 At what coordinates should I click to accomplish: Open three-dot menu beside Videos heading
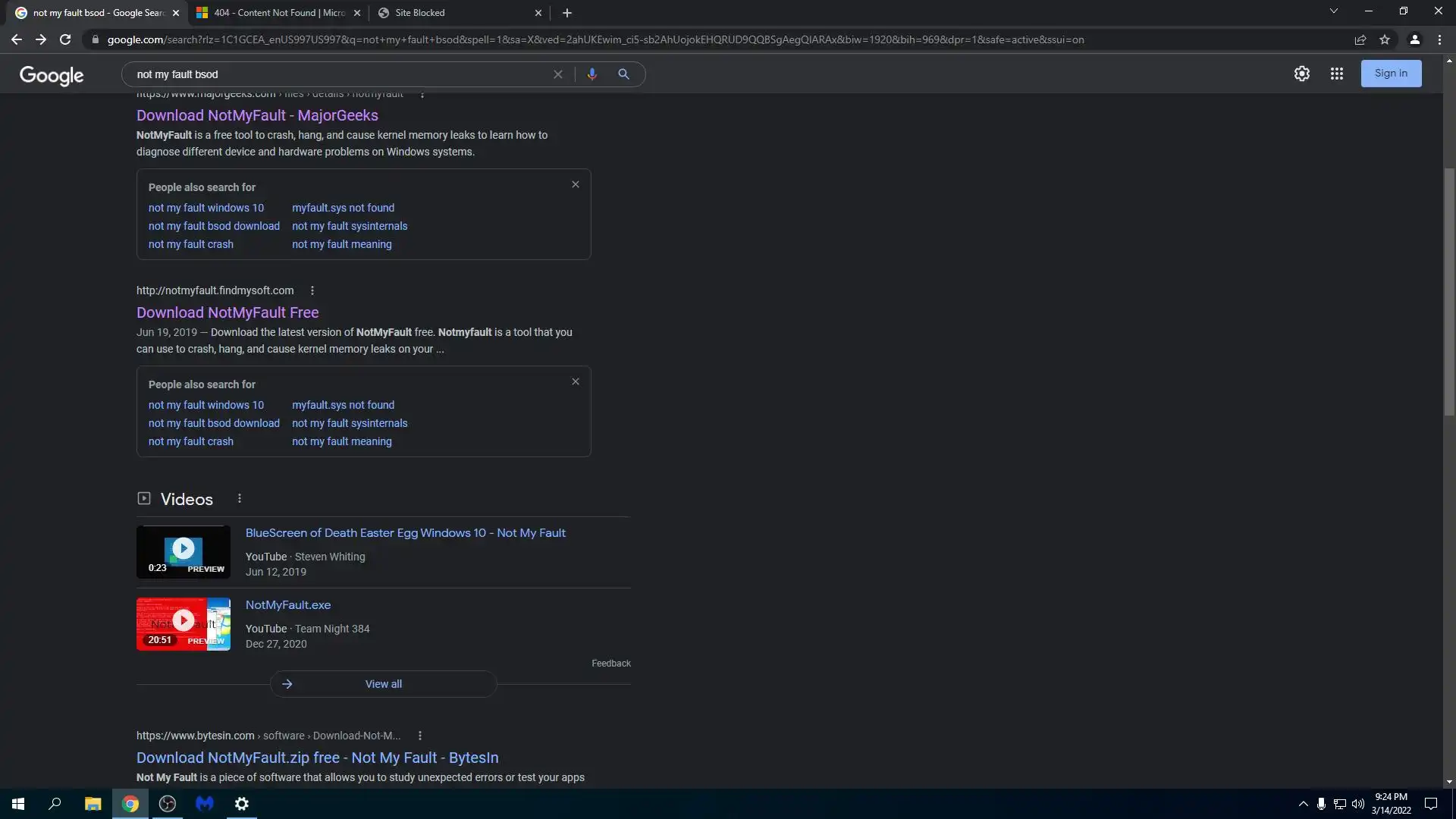pos(240,498)
